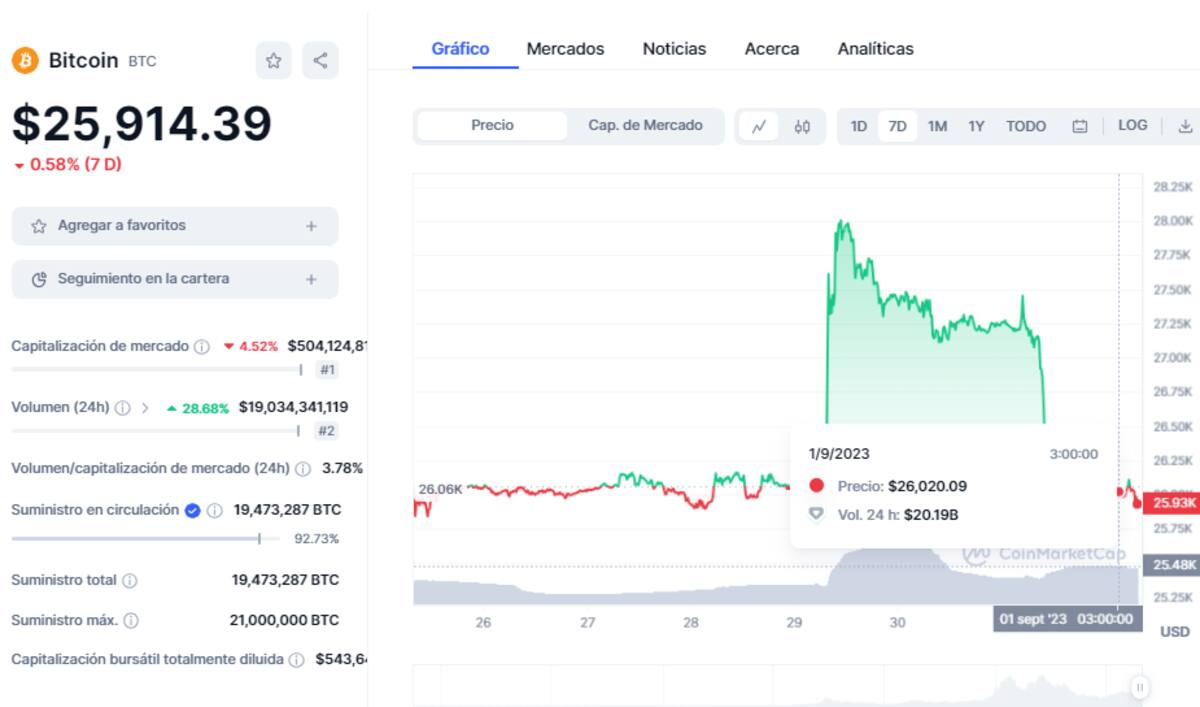Switch to line chart view icon
Screen dimensions: 1200x707
759,127
